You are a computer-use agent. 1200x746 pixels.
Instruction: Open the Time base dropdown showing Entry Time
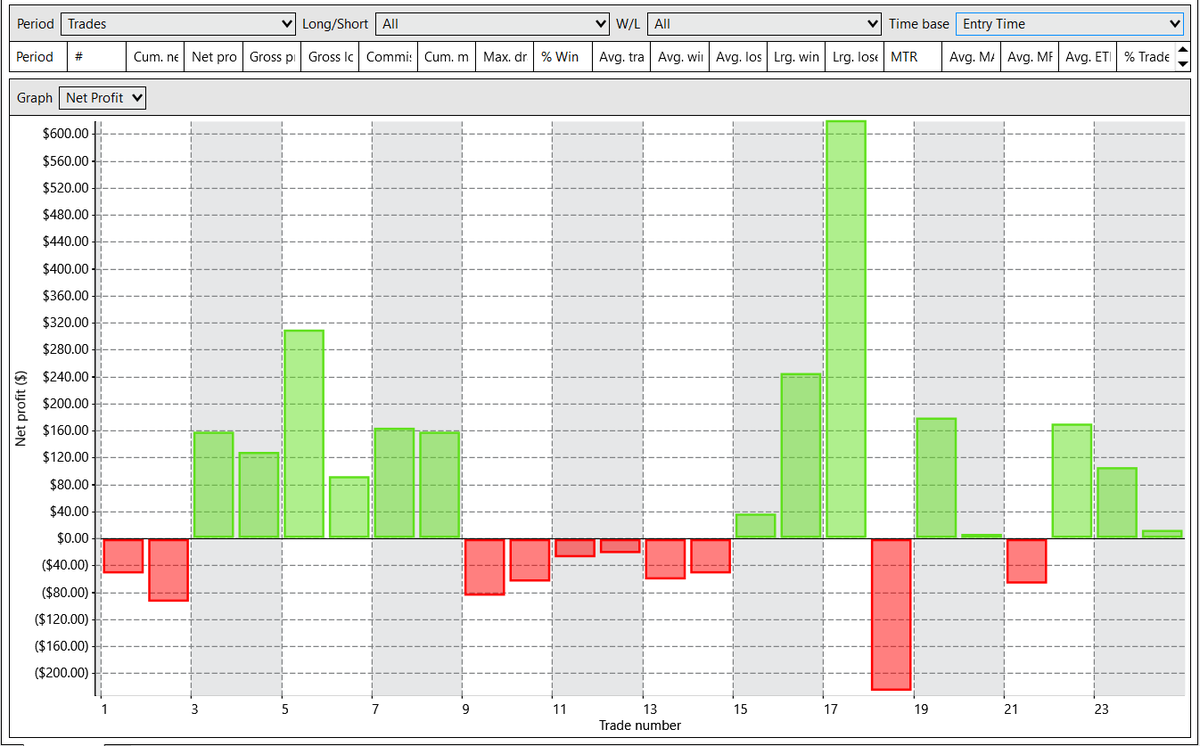1070,24
